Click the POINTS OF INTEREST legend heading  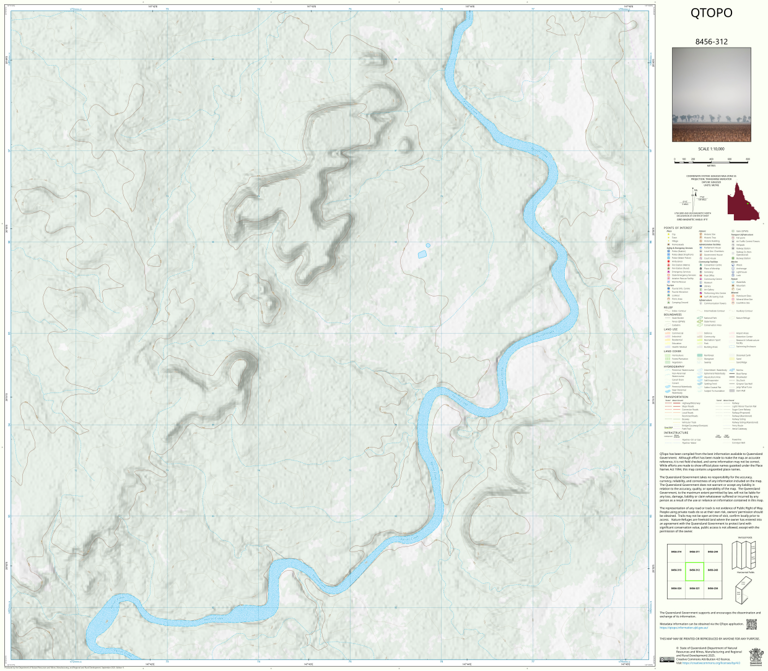(x=678, y=228)
